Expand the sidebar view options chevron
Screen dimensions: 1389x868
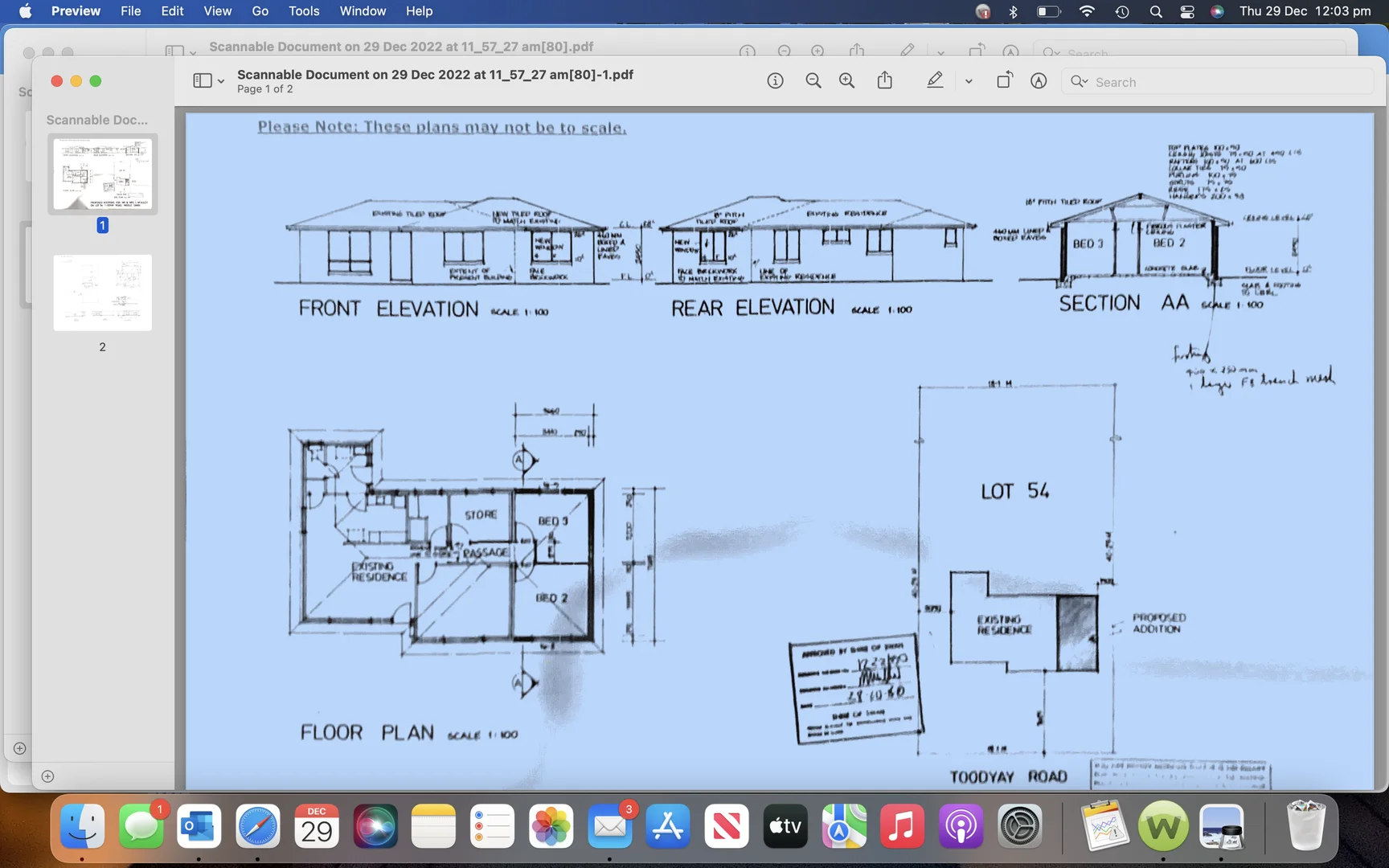point(221,82)
